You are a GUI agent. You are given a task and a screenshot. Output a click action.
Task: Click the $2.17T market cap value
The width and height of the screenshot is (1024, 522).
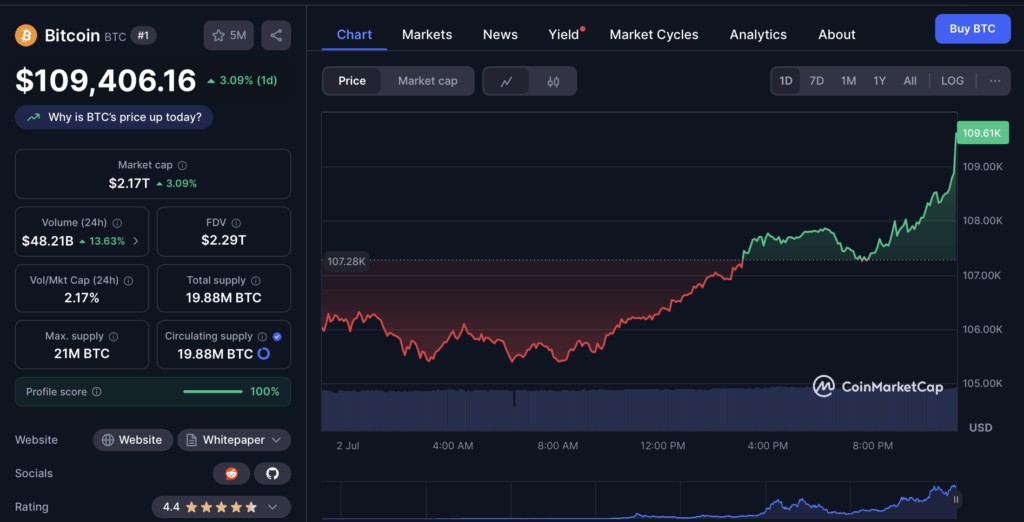click(x=129, y=184)
